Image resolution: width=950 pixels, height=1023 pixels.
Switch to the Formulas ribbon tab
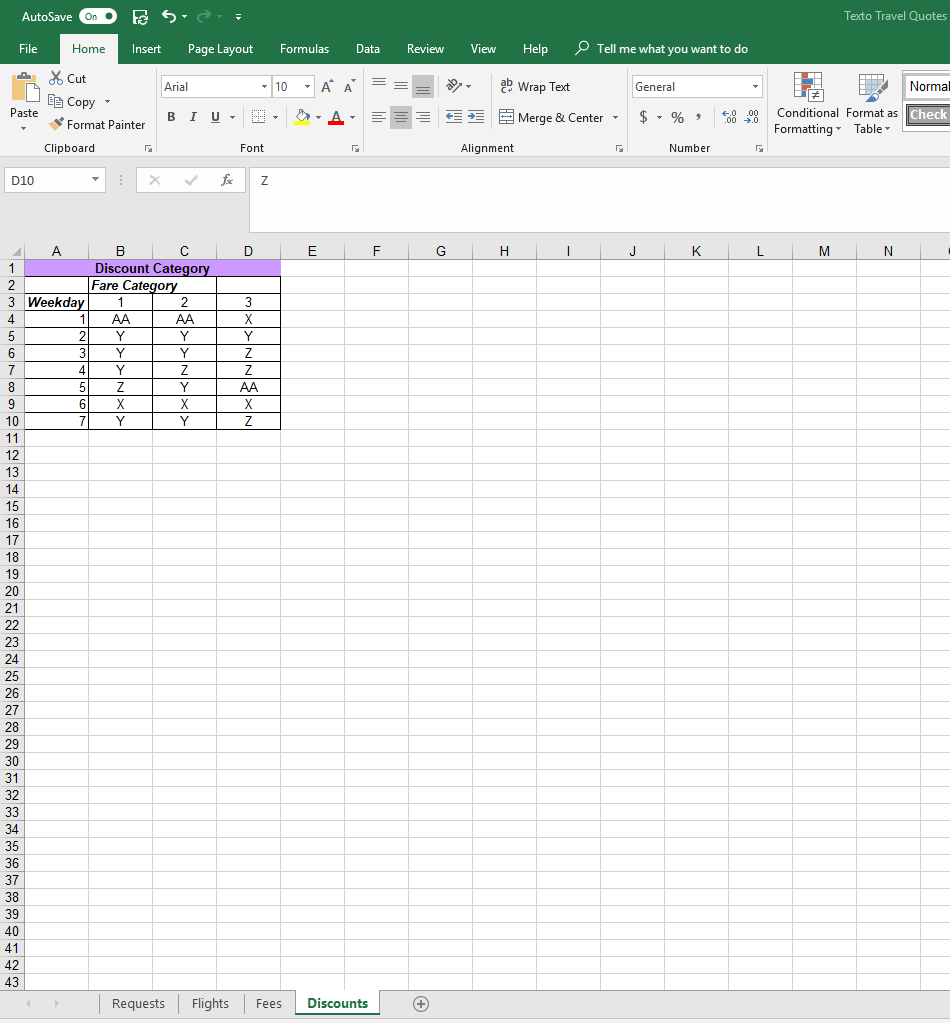[304, 48]
